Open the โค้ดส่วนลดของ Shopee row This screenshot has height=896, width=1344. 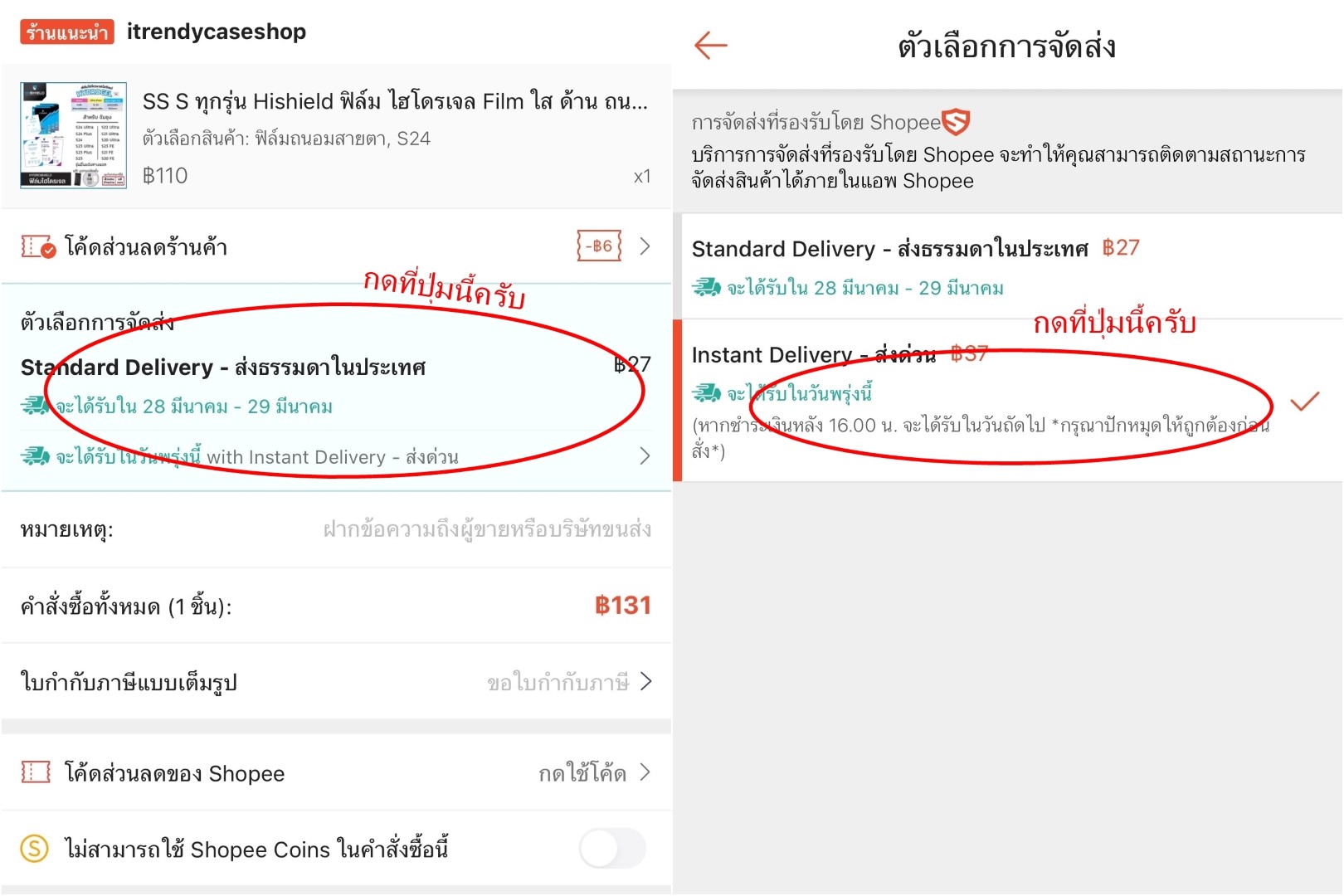[x=336, y=773]
